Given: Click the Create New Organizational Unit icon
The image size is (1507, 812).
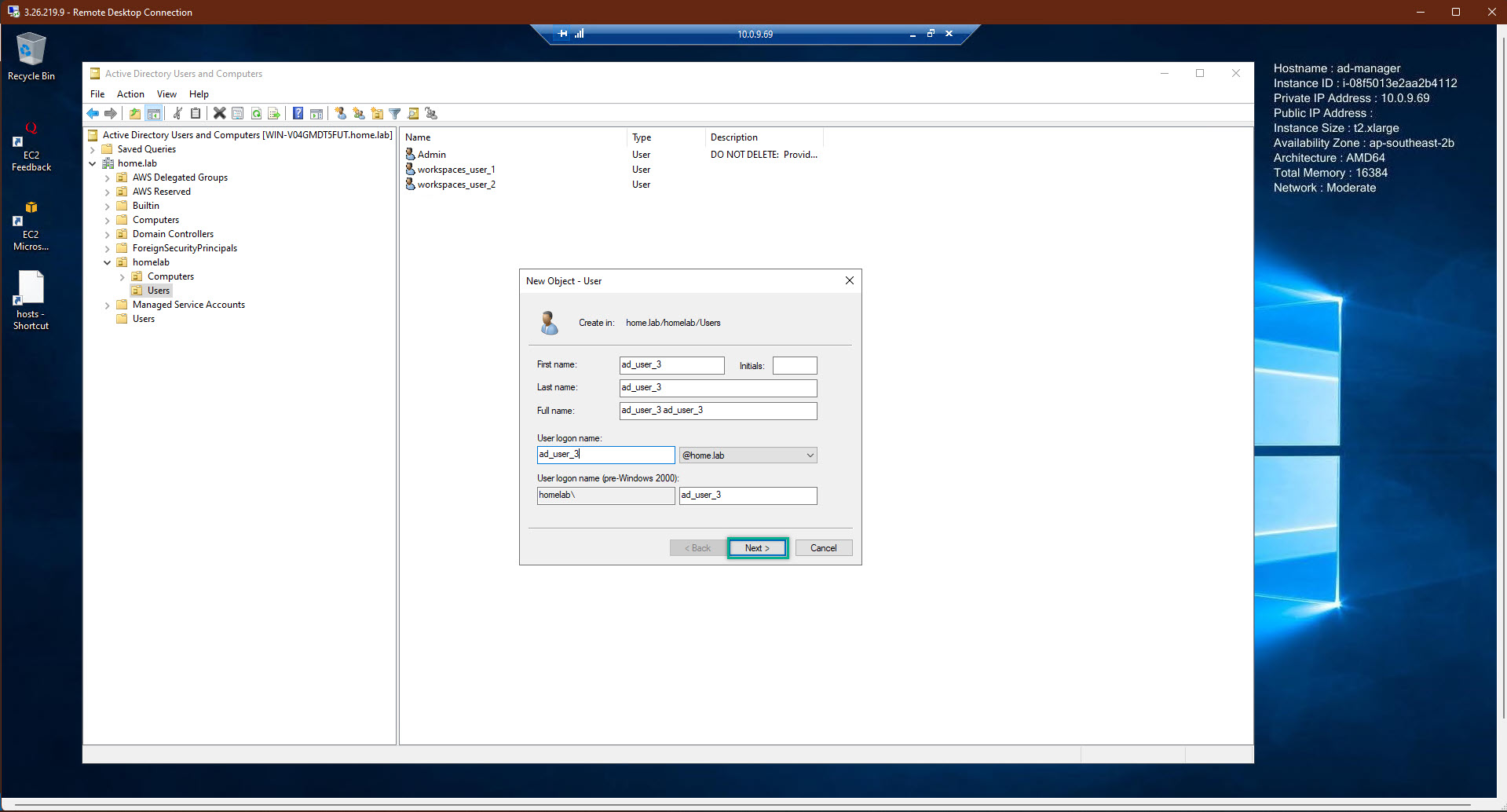Looking at the screenshot, I should (376, 113).
